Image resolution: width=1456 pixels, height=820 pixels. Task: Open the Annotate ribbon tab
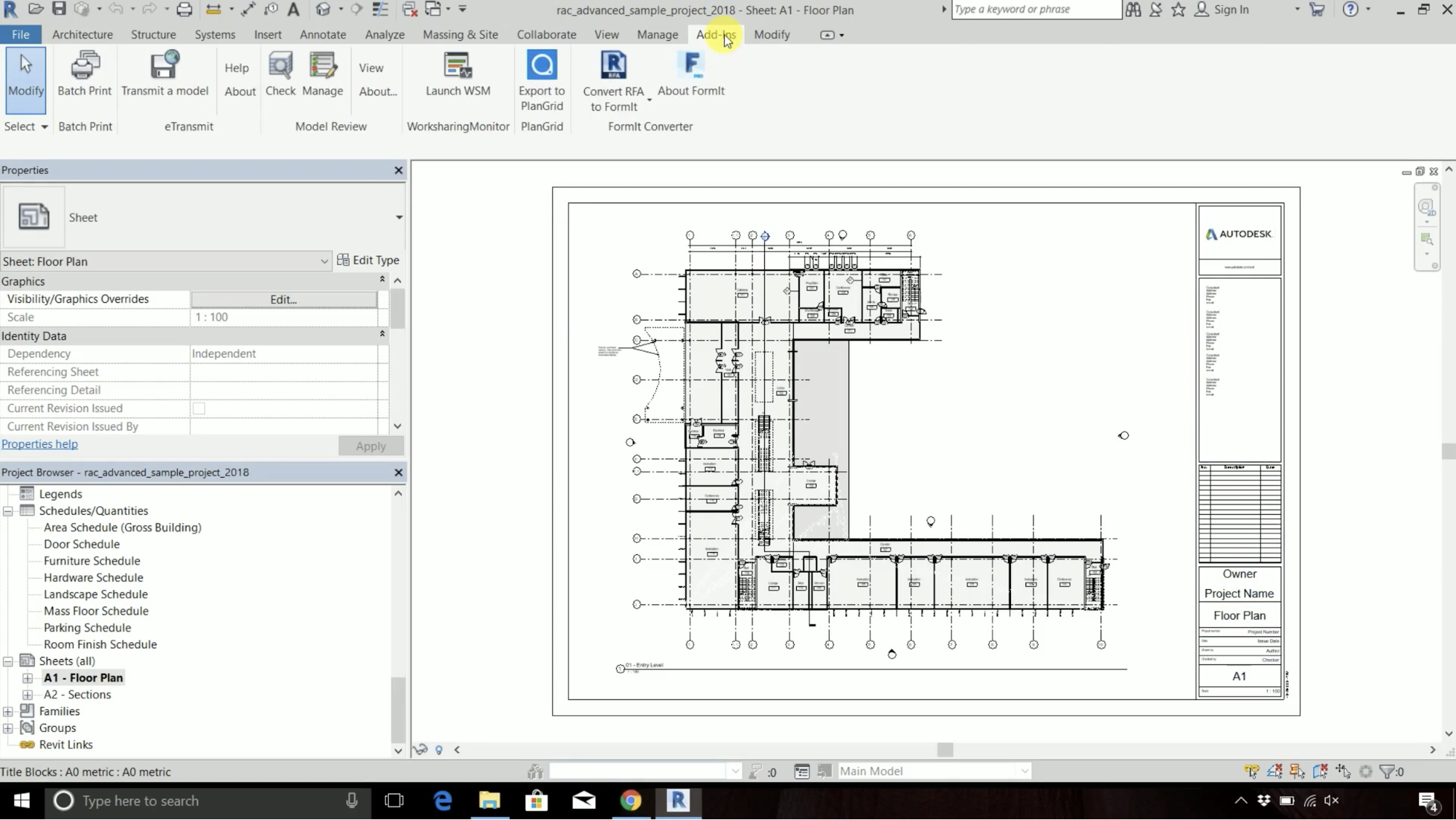323,34
